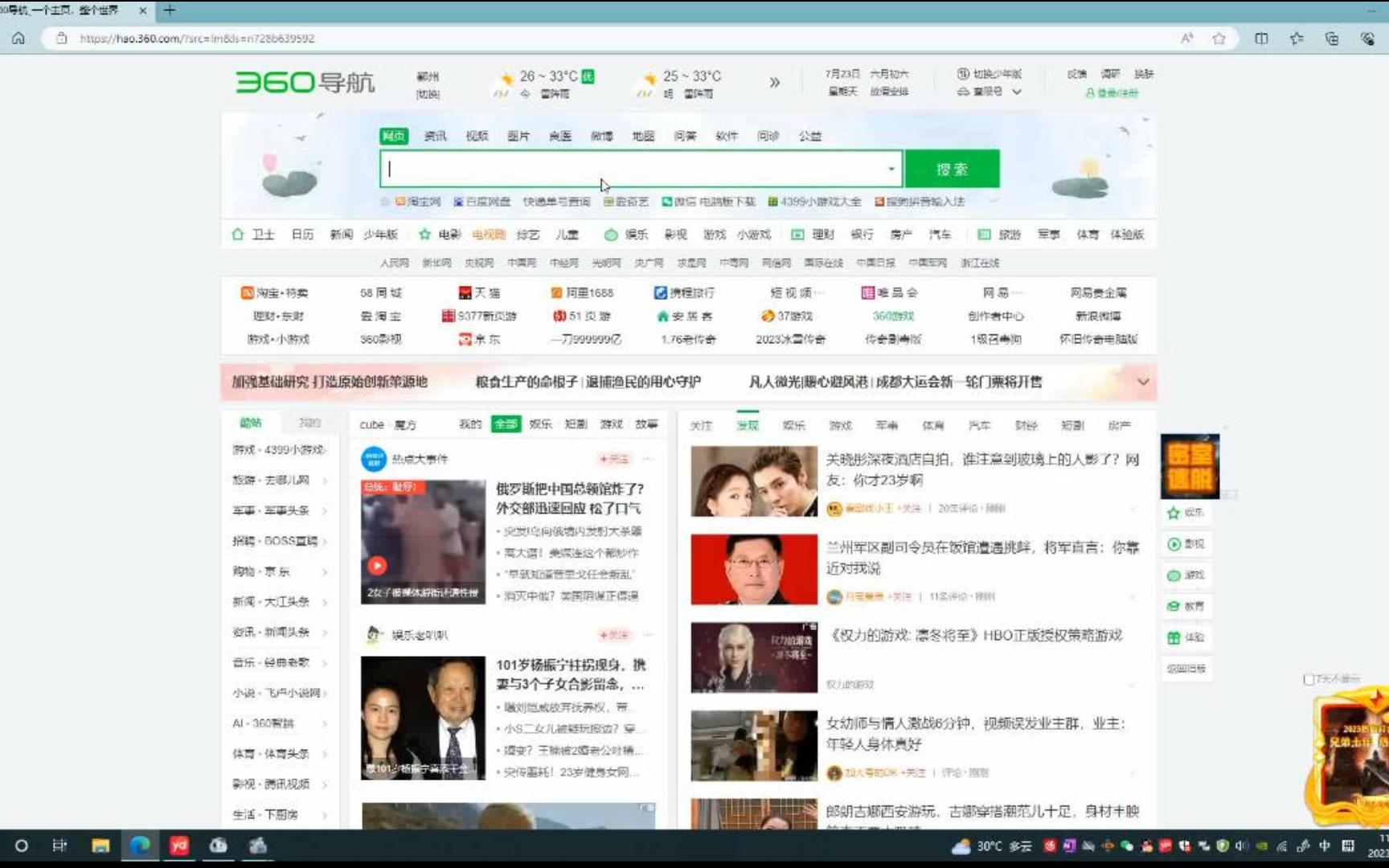Screen dimensions: 1389x868
Task: Expand the 音乐 sidebar row arrow
Action: (325, 663)
